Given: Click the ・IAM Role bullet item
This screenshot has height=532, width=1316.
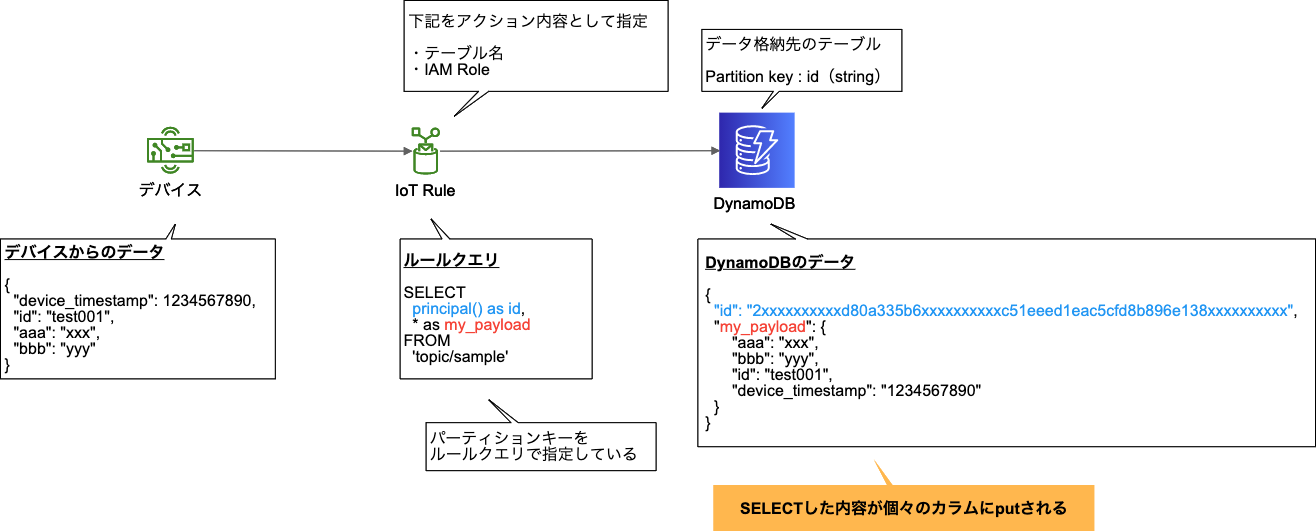Looking at the screenshot, I should [x=451, y=70].
